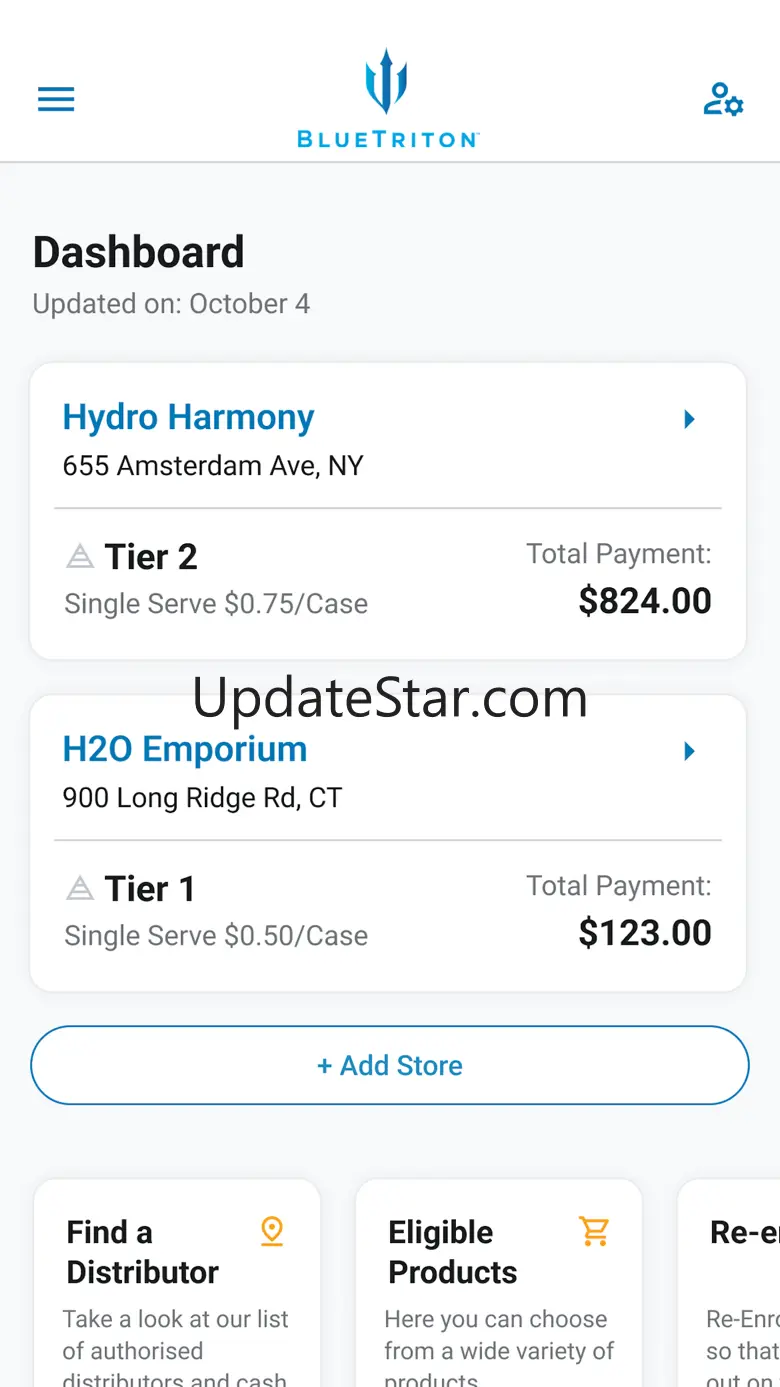Click the Tier 2 triangle icon
This screenshot has height=1387, width=780.
tap(79, 557)
